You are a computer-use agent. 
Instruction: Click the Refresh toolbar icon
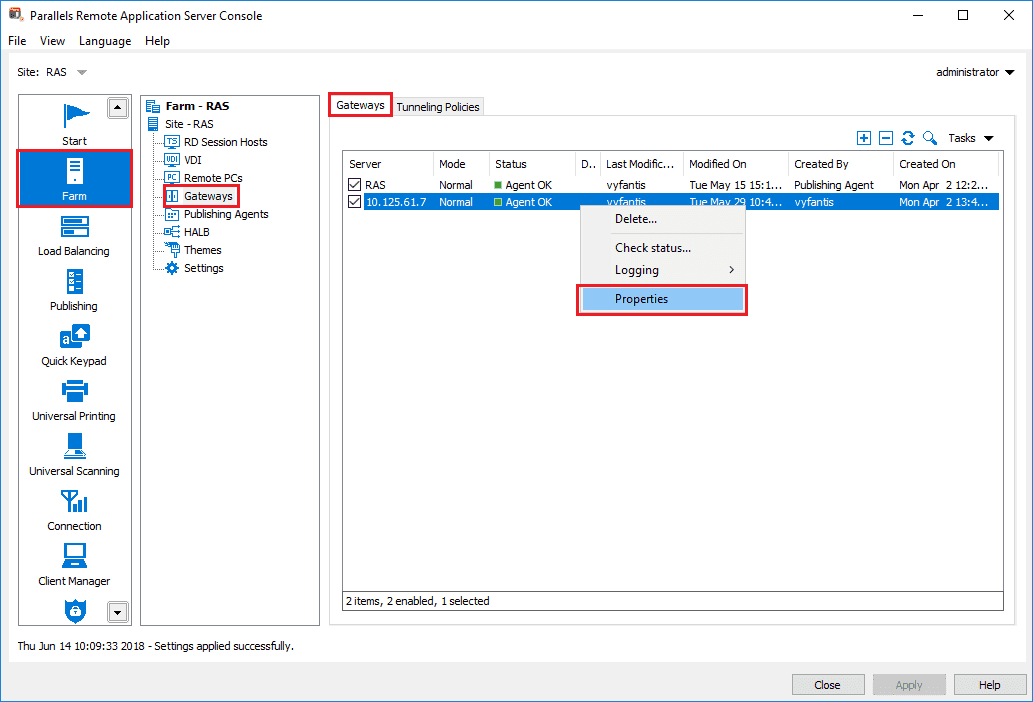[908, 138]
